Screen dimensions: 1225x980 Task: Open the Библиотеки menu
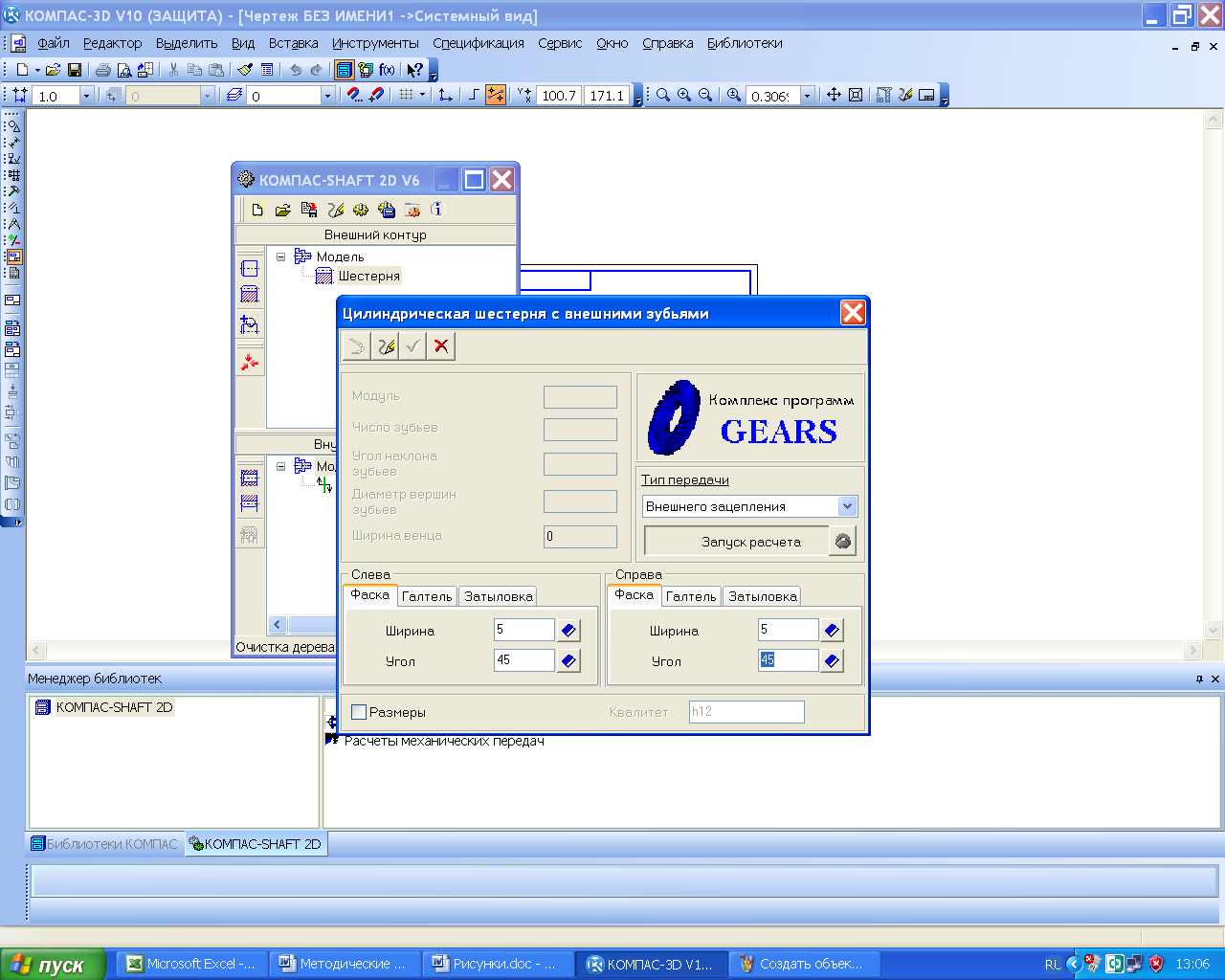click(x=745, y=43)
